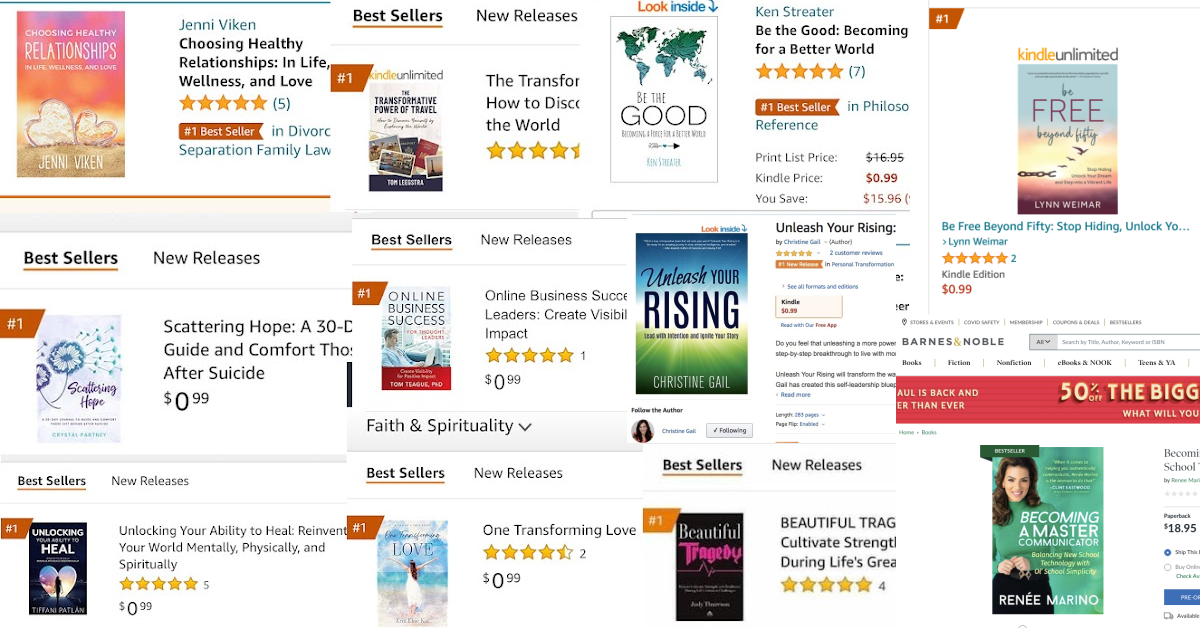Toggle the Following button for Christine Gail
Viewport: 1200px width, 628px height.
tap(729, 431)
